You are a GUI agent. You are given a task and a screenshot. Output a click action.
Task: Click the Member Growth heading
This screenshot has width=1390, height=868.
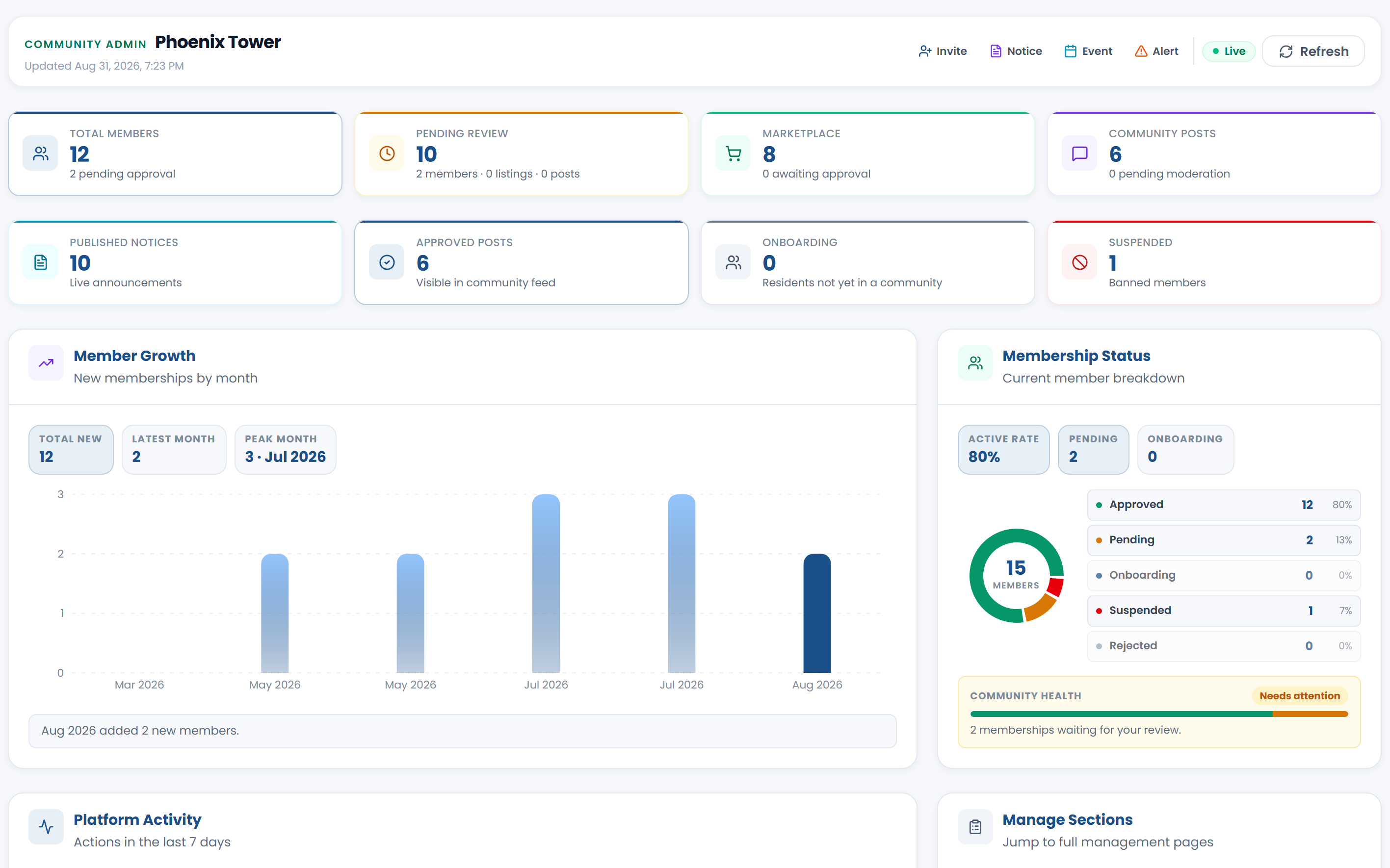134,356
